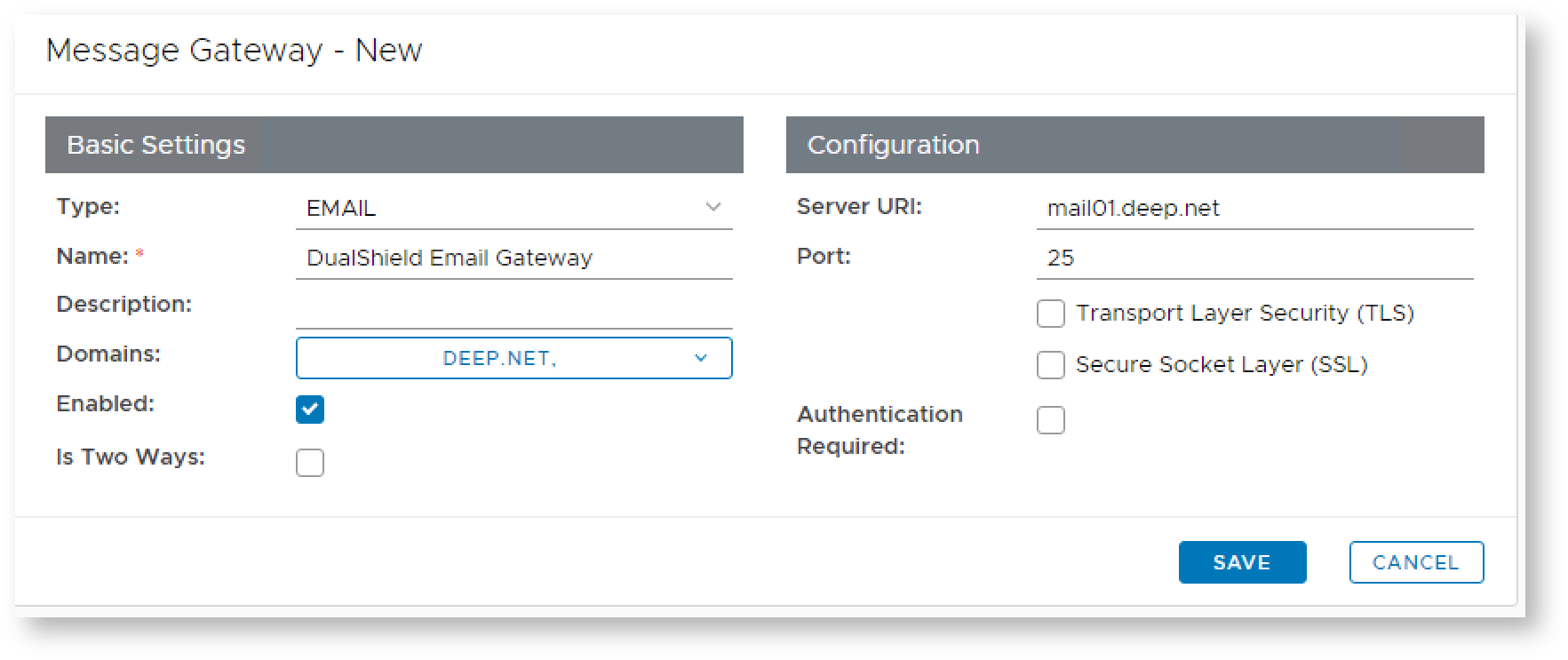Click into the empty Description field
Image resolution: width=1568 pixels, height=660 pixels.
coord(513,308)
